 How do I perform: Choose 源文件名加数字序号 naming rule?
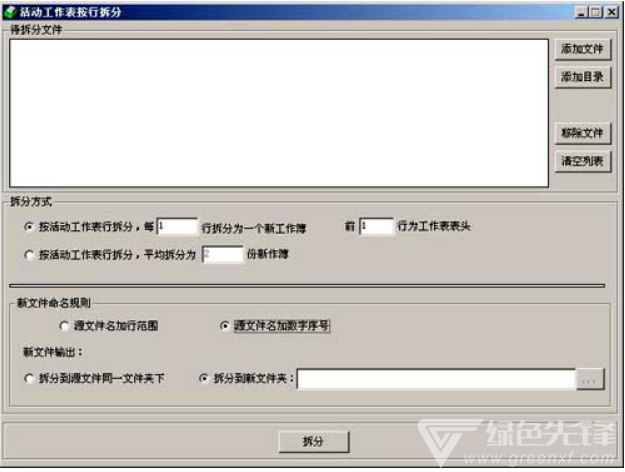[225, 326]
